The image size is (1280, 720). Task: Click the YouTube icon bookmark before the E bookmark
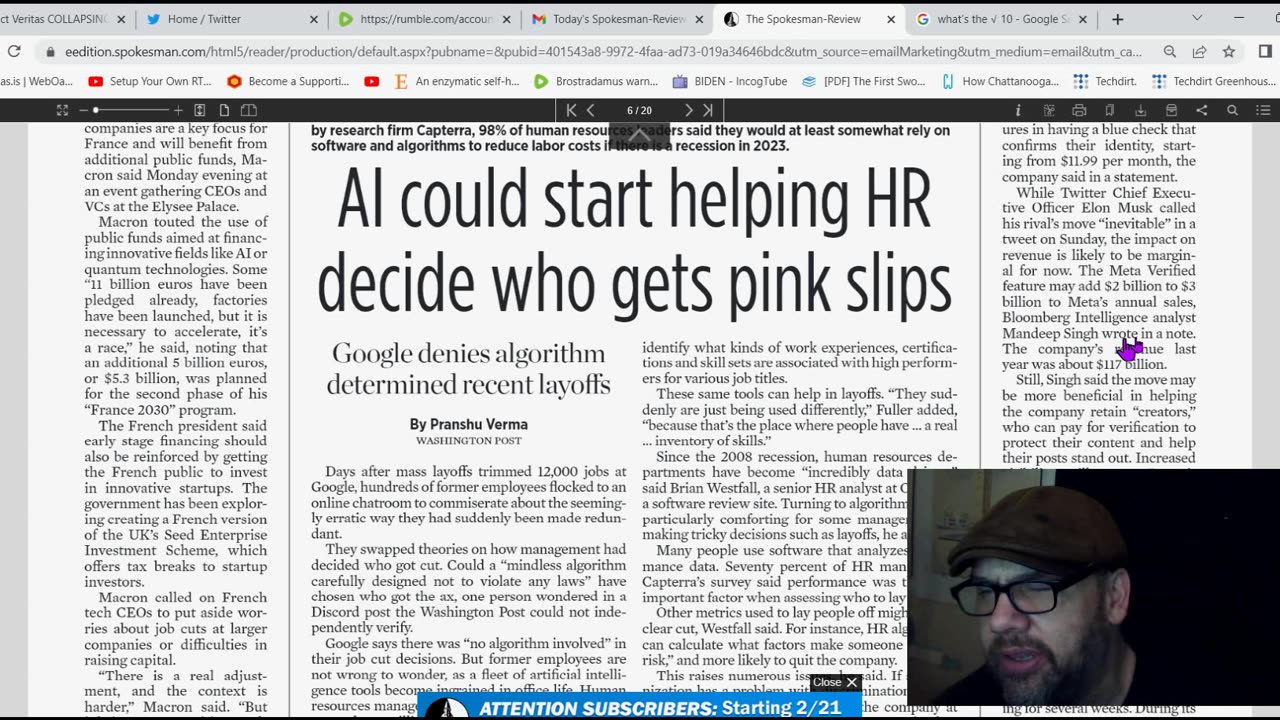tap(372, 81)
